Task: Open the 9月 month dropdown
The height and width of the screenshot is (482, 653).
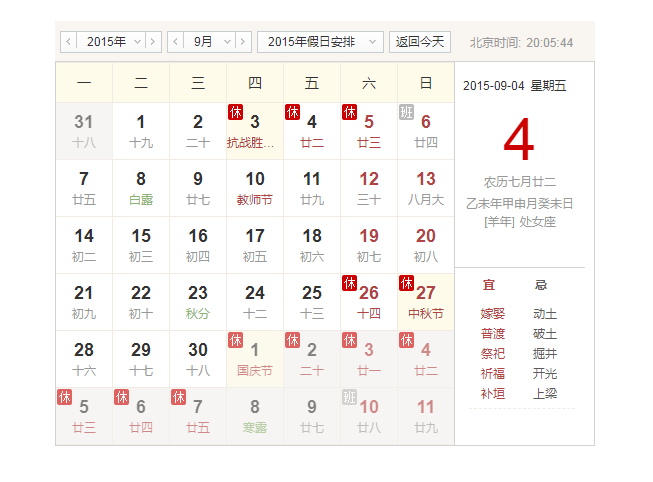Action: 209,42
